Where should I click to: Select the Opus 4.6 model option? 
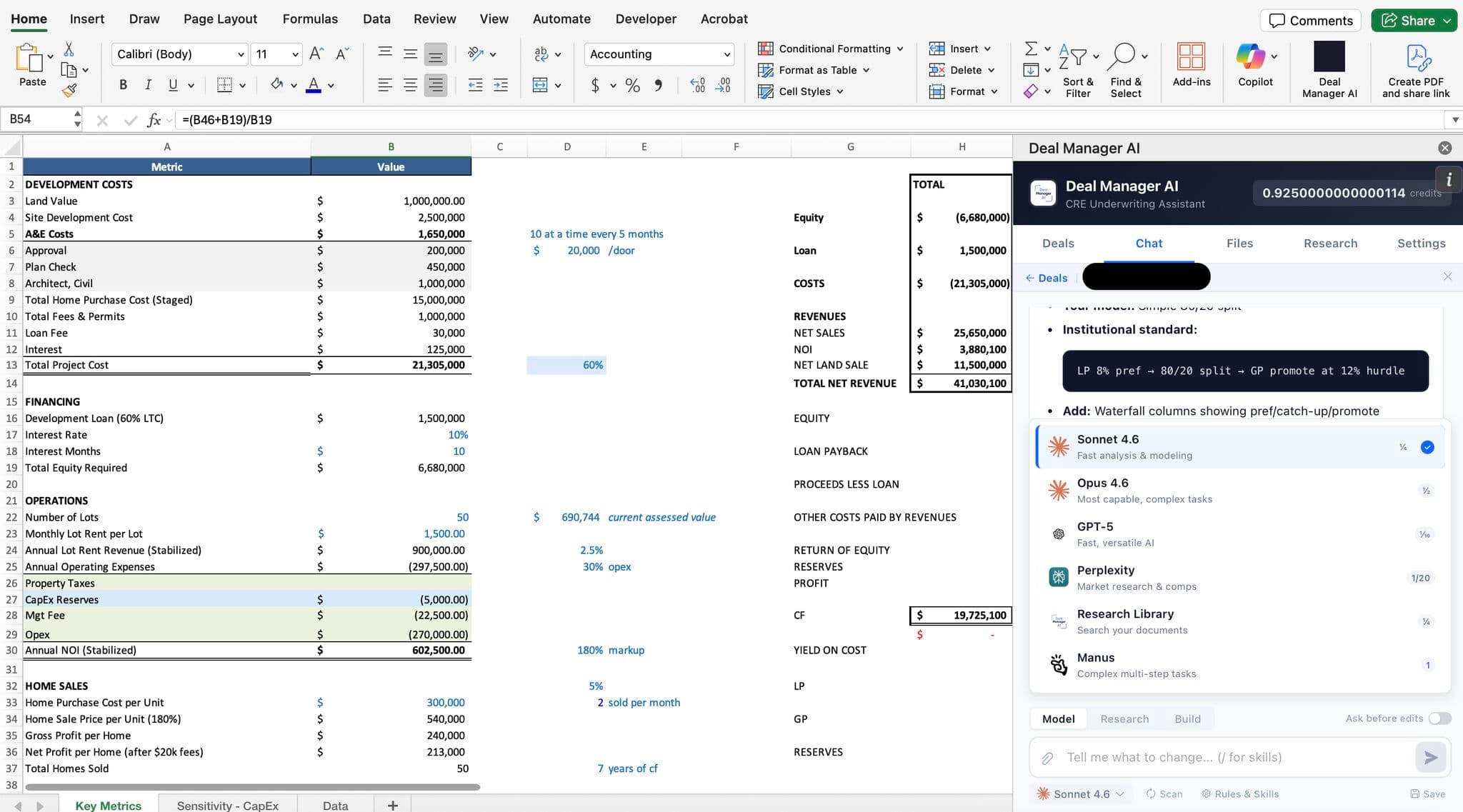[x=1240, y=491]
